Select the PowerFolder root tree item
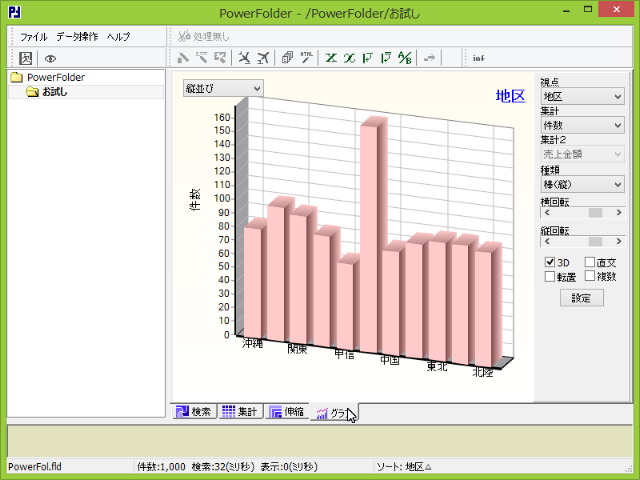Screen dimensions: 640x480 click(56, 77)
